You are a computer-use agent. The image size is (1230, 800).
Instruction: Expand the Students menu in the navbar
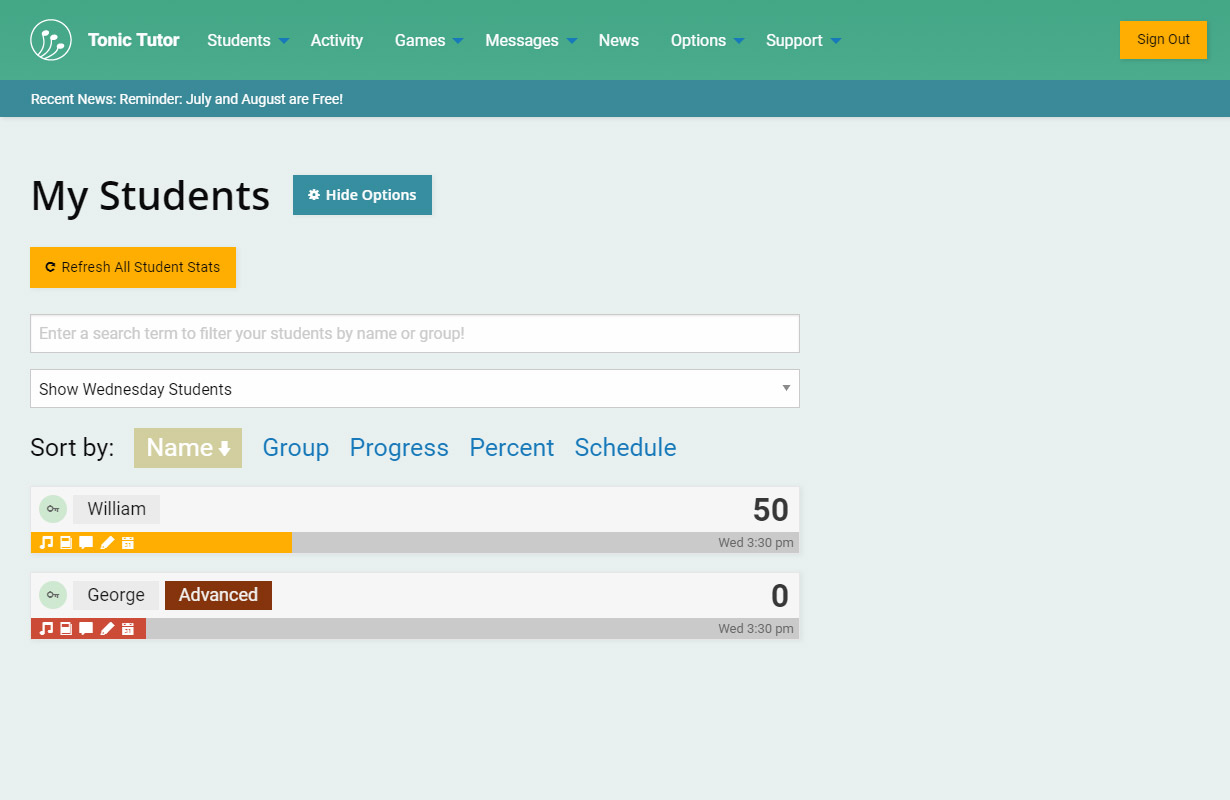click(x=247, y=40)
